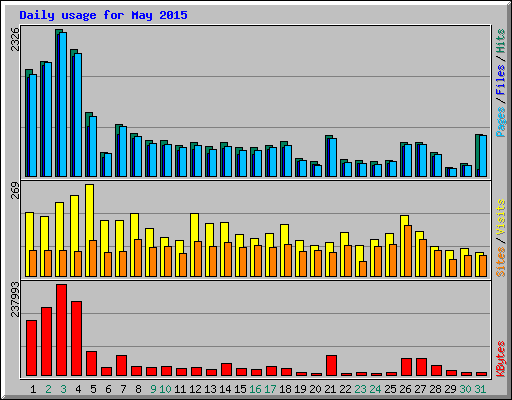Select the tallest red KBytes bar for day 3
512x400 pixels.
61,330
